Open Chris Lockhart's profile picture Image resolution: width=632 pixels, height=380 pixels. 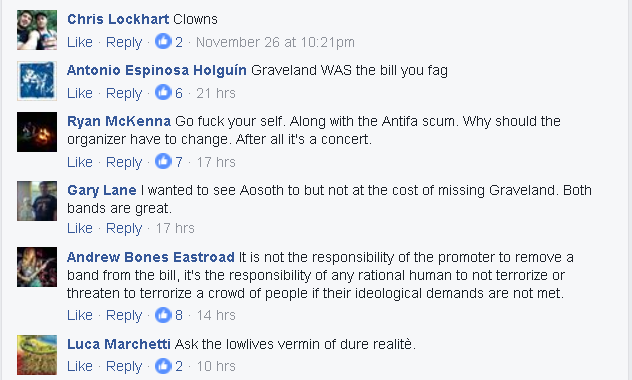37,30
